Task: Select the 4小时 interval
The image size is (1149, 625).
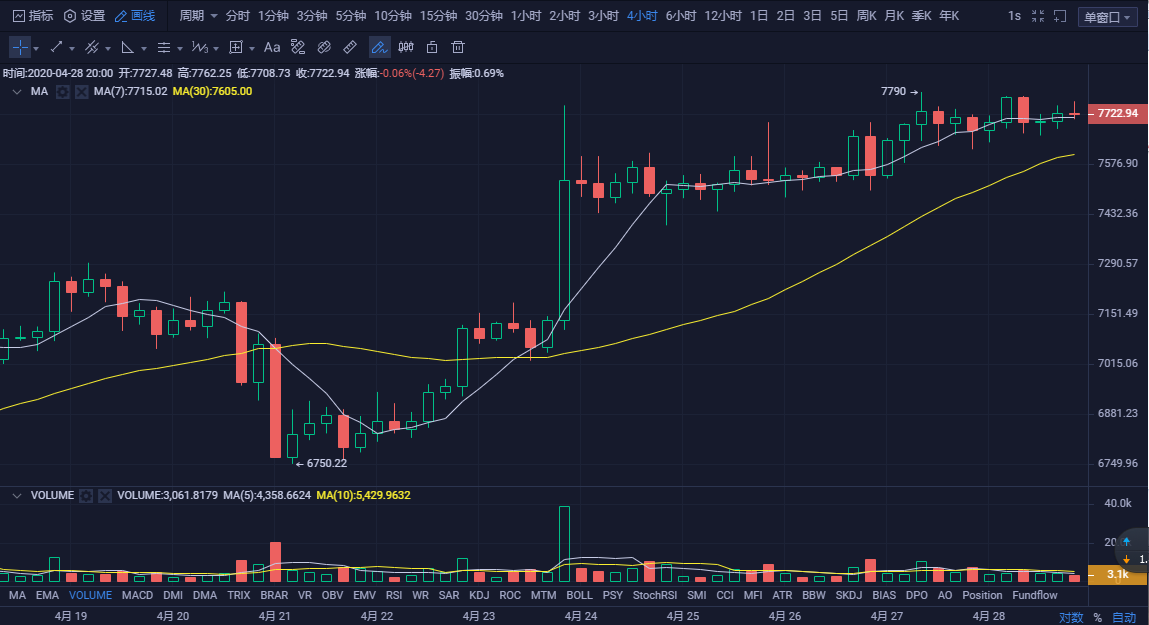Action: (642, 15)
